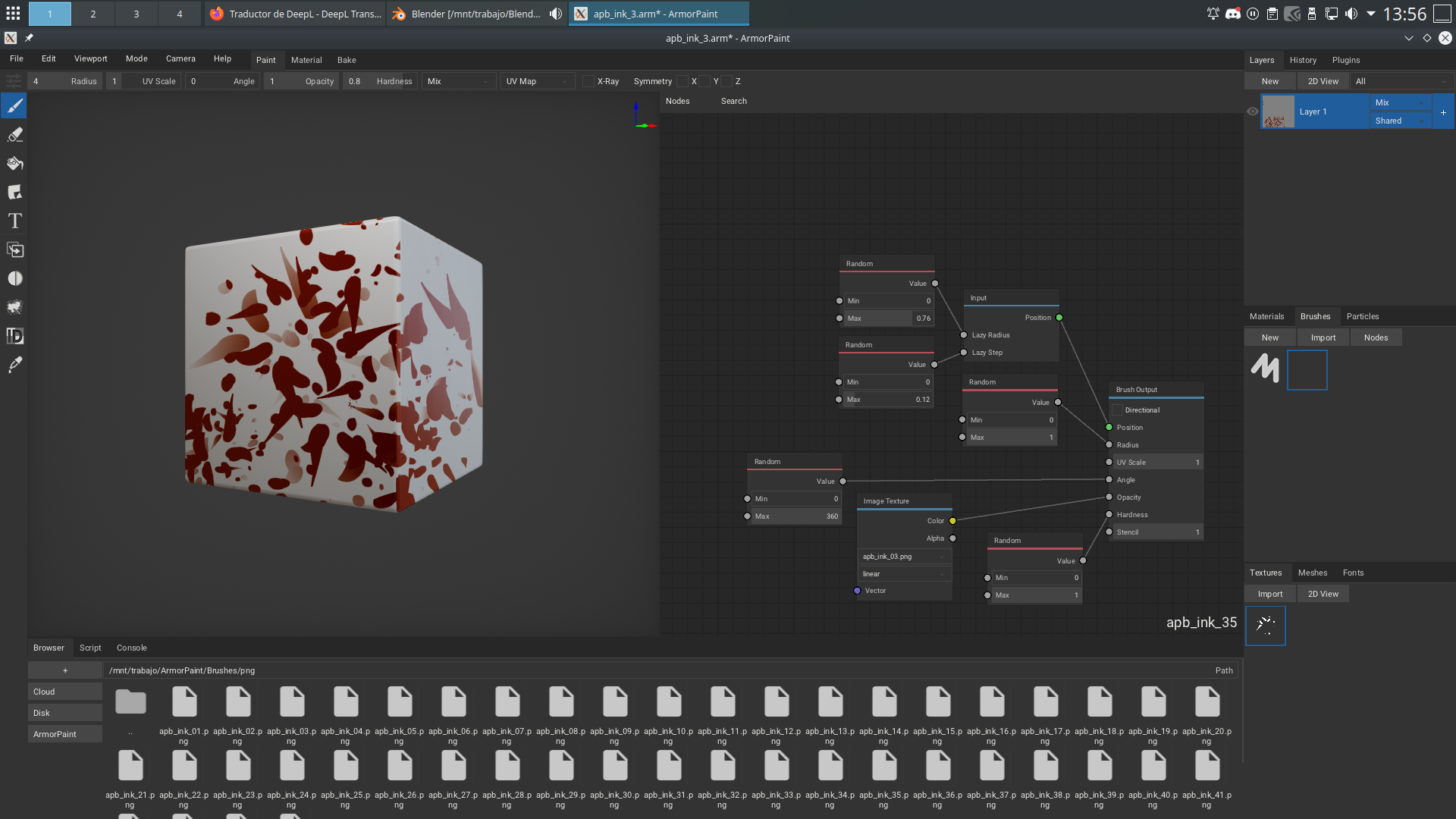Open the All layer filter dropdown
The width and height of the screenshot is (1456, 819).
click(x=1402, y=81)
